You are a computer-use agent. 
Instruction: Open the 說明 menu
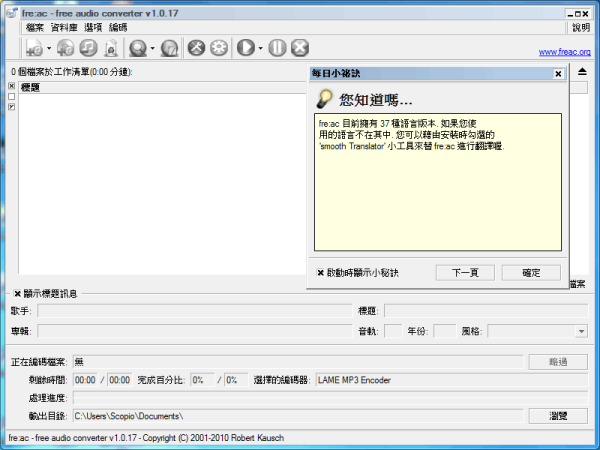point(581,27)
